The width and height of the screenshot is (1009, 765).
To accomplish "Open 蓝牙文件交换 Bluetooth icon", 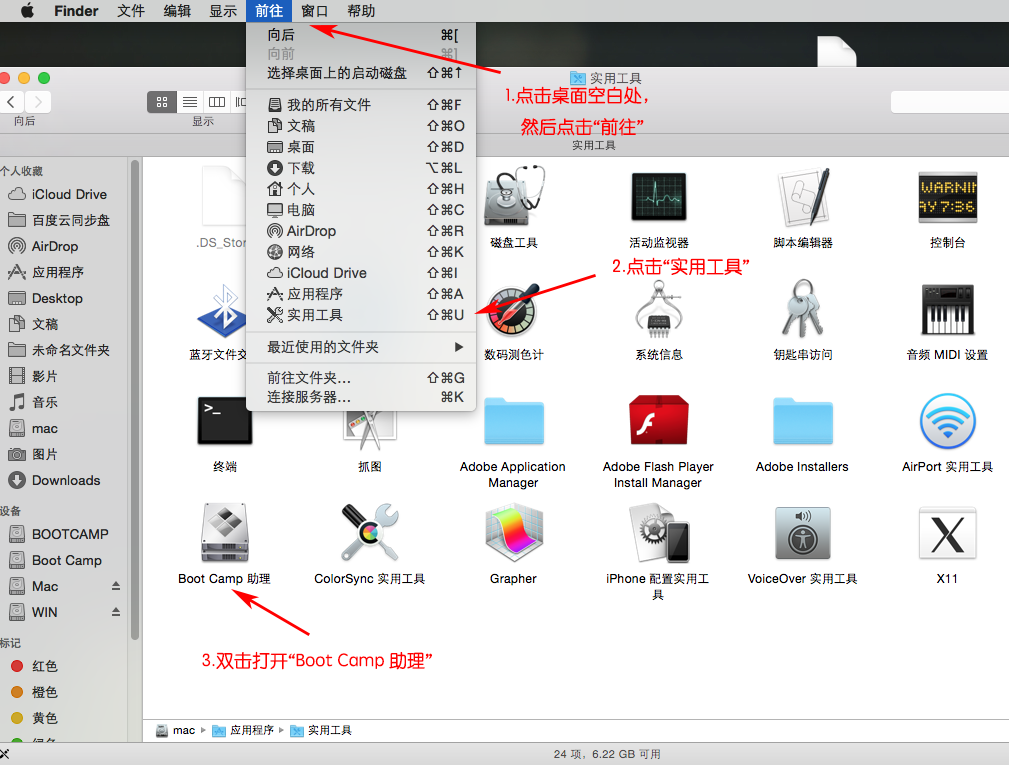I will coord(222,311).
